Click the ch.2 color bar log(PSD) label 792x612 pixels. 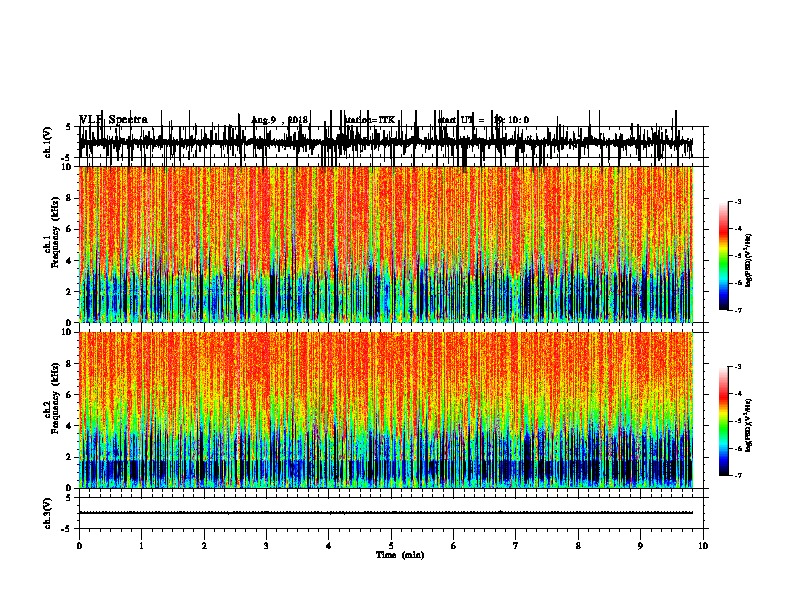click(748, 426)
